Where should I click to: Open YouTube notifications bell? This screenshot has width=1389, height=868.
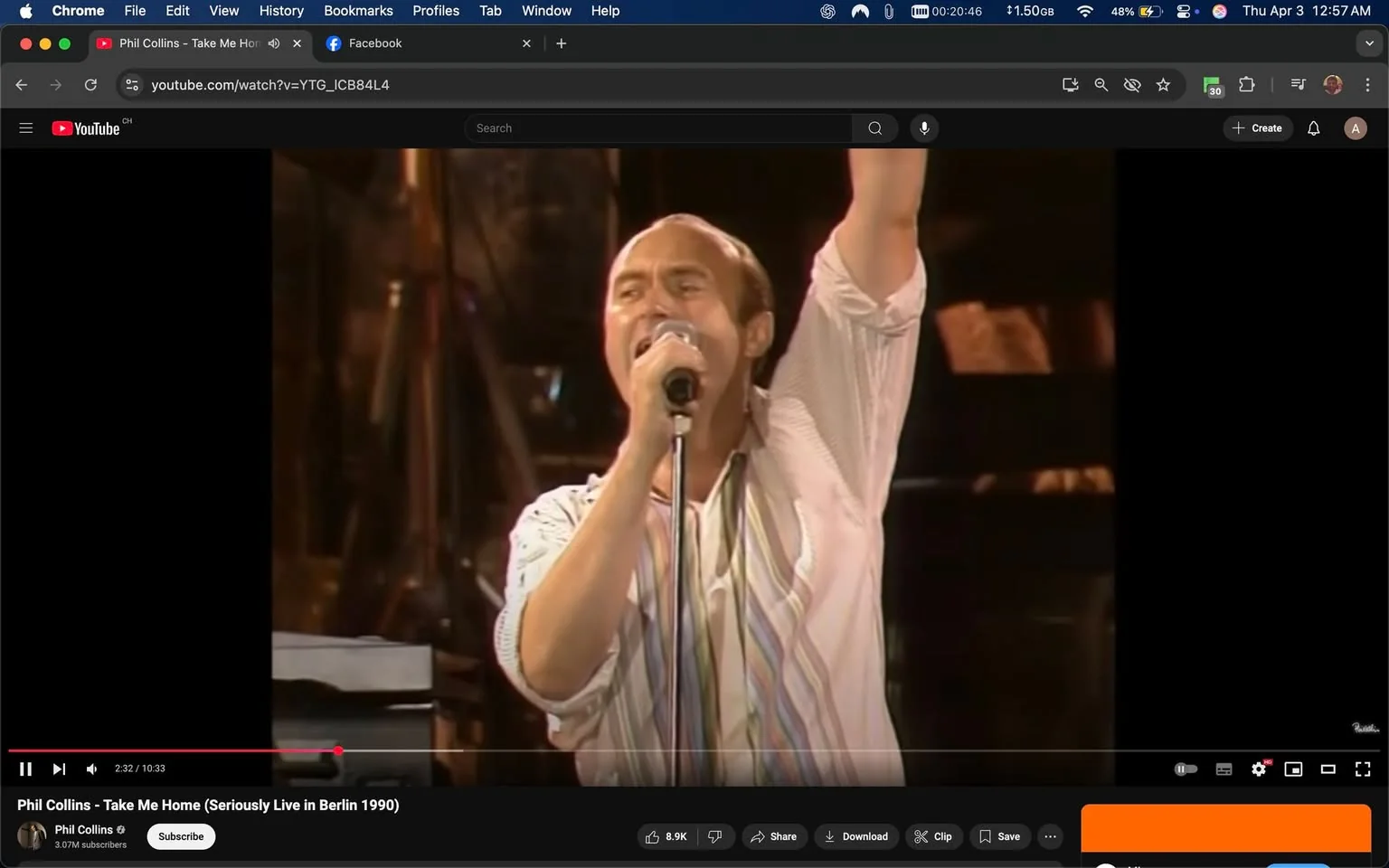point(1313,128)
